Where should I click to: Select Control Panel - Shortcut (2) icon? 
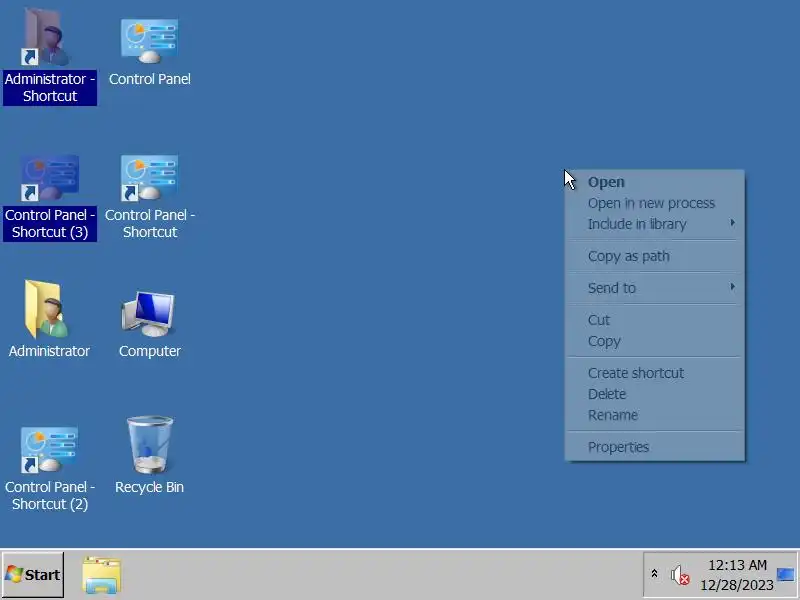coord(49,468)
